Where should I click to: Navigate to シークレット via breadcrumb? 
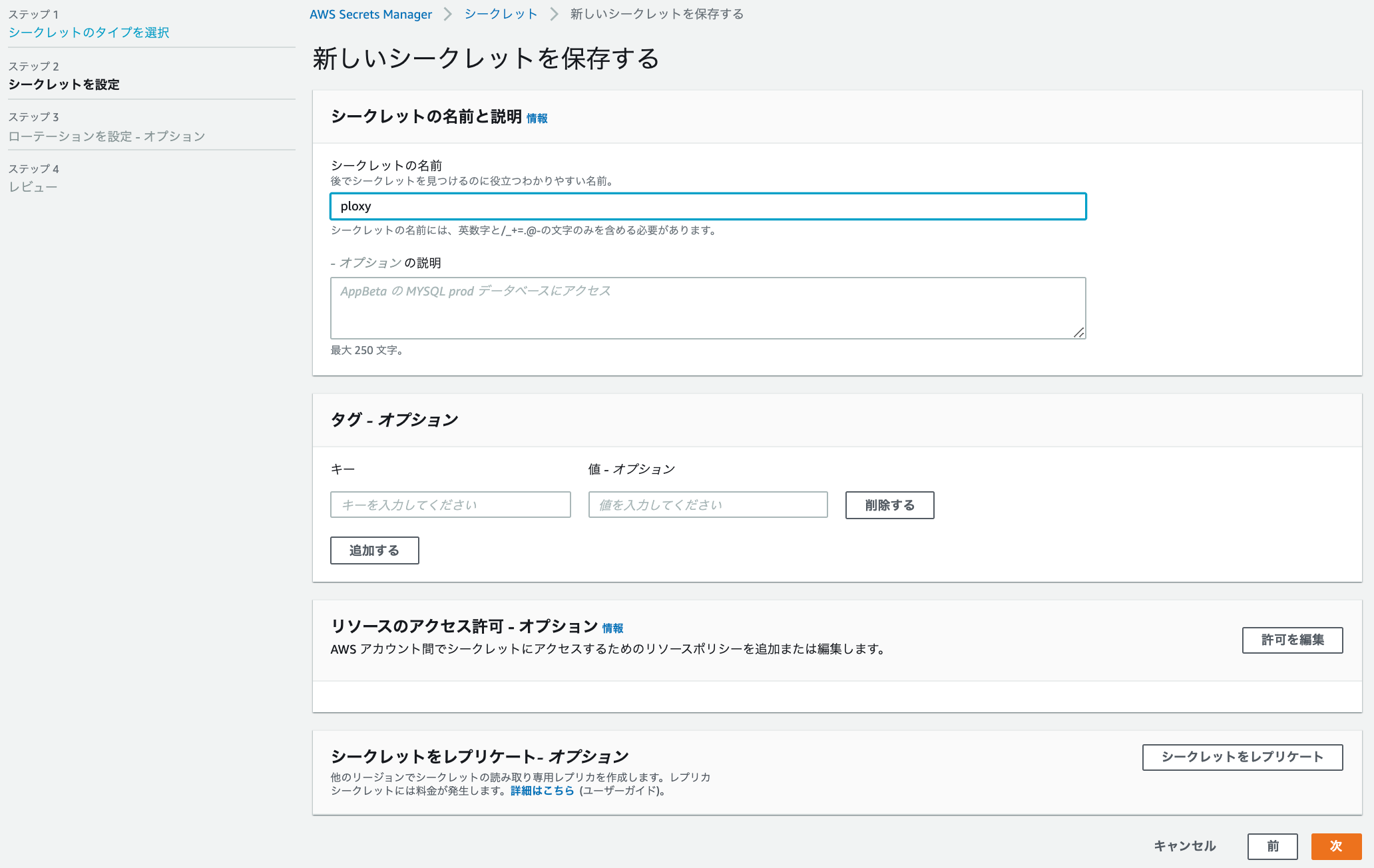tap(501, 13)
